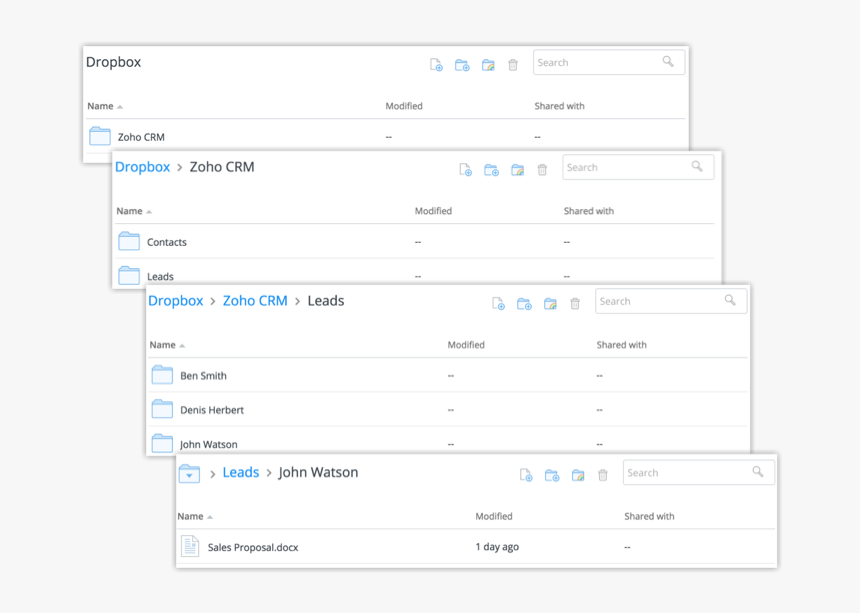Go to the Leads breadcrumb above Sales Proposal.docx

point(240,473)
